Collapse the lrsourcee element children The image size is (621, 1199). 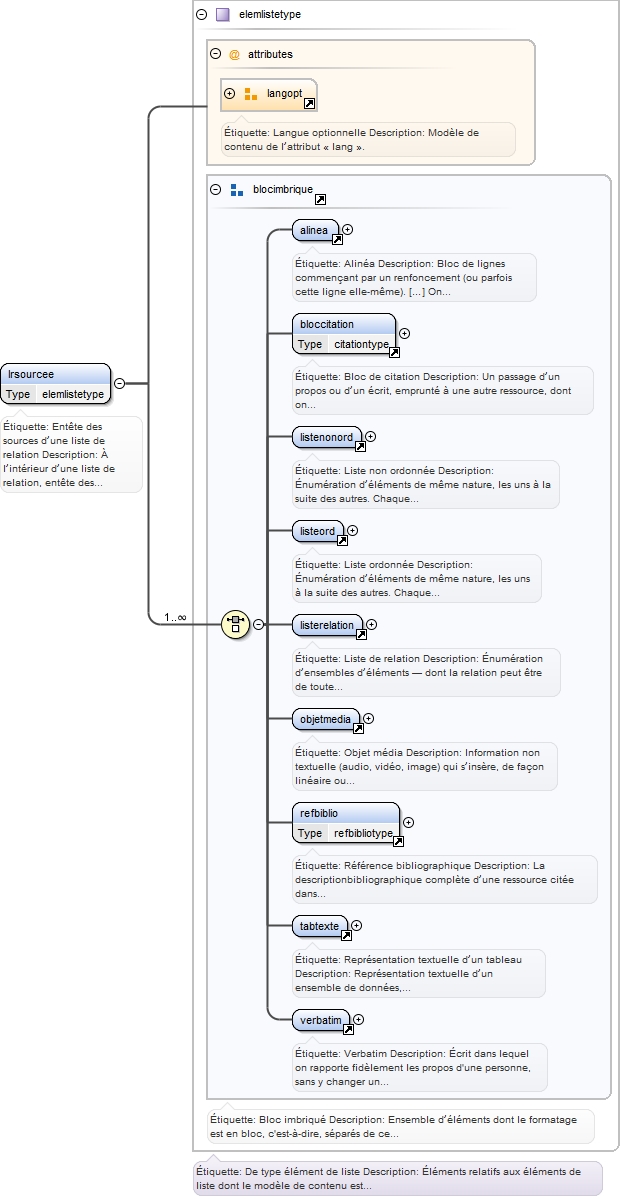coord(119,384)
